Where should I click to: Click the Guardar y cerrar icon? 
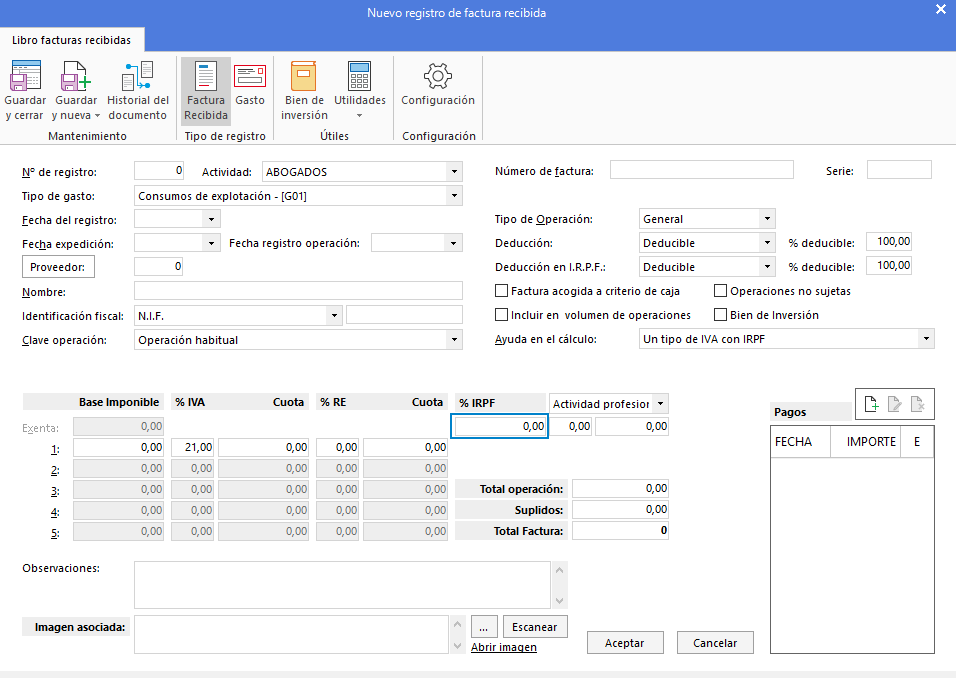coord(25,90)
